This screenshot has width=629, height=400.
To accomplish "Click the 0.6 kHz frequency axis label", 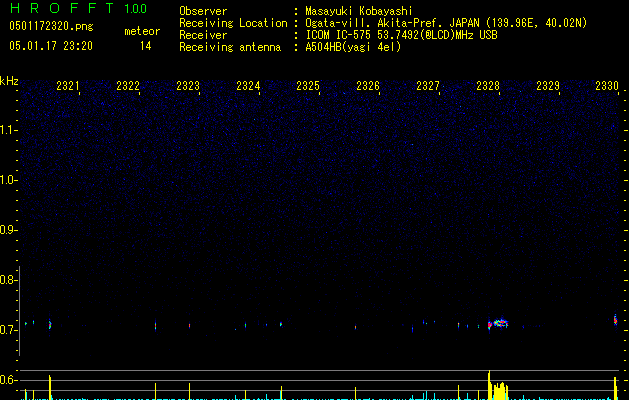I will [x=8, y=380].
